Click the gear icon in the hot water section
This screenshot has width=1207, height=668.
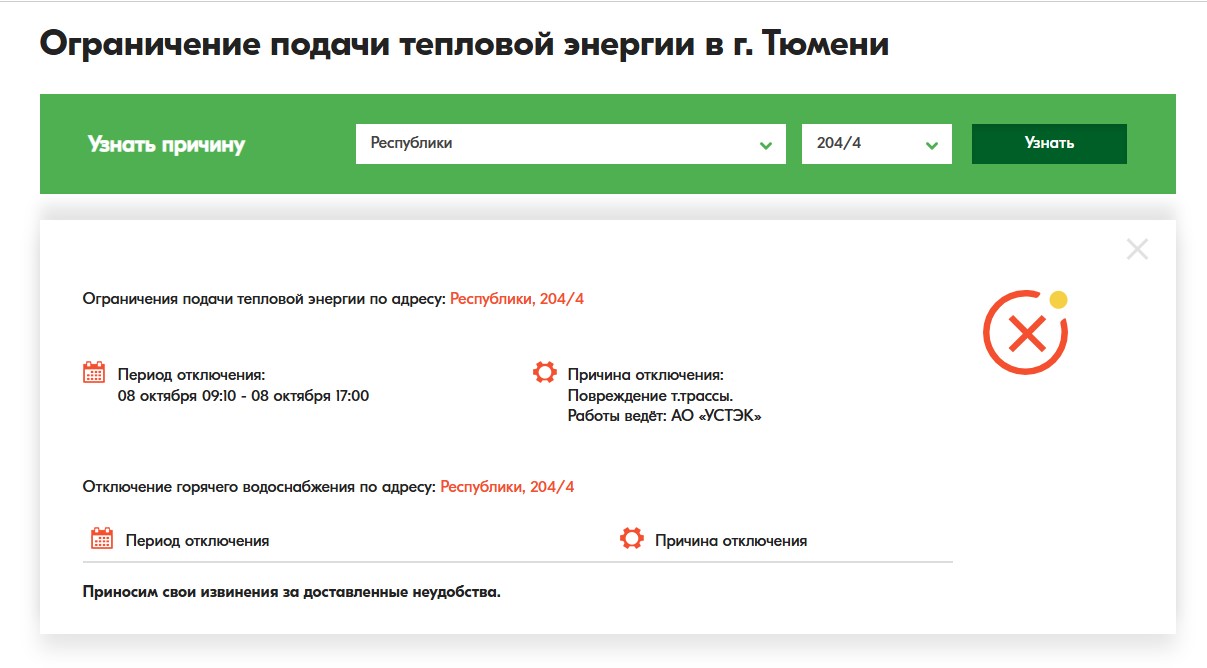(631, 539)
